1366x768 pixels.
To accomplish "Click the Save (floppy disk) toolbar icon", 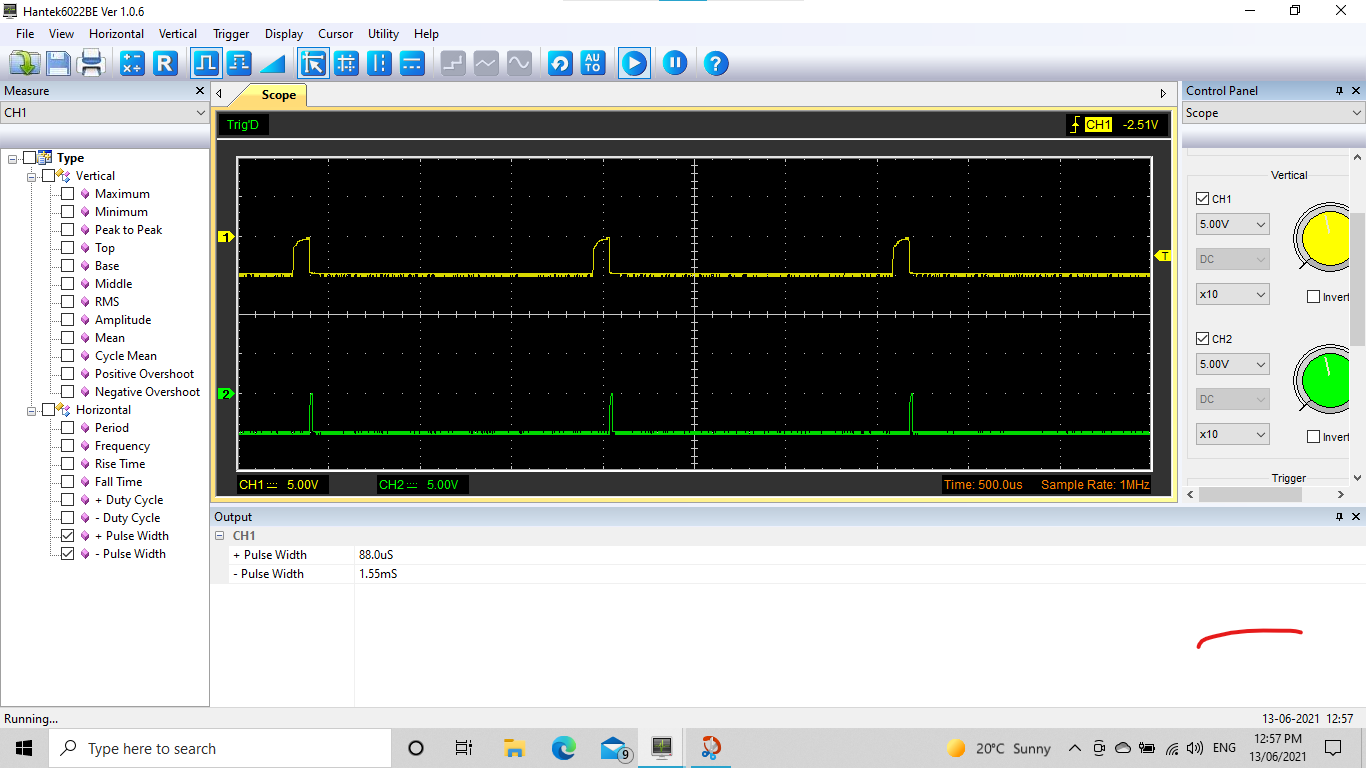I will (58, 64).
